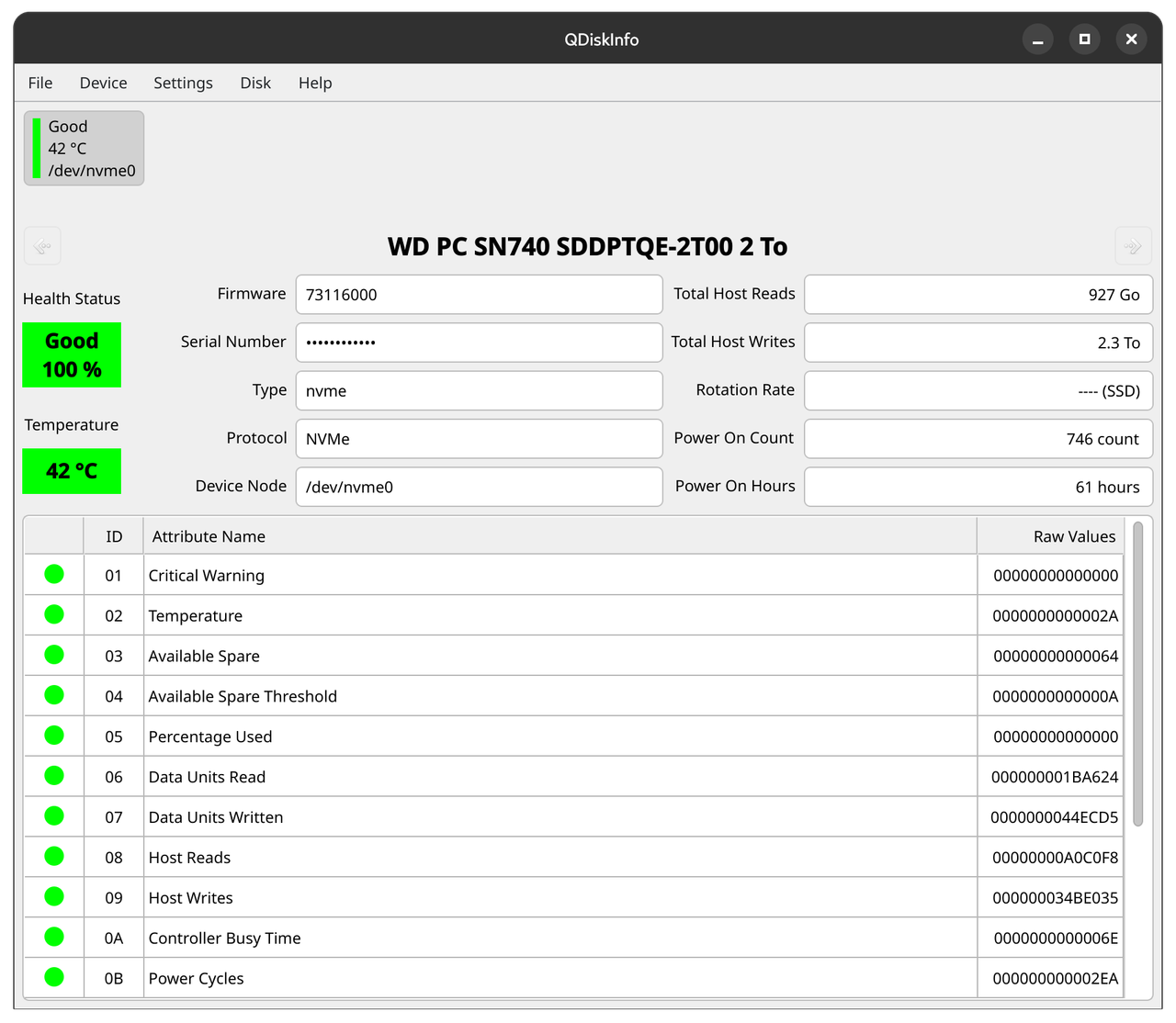1176x1023 pixels.
Task: Click the green status dot for Temperature row
Action: (x=54, y=614)
